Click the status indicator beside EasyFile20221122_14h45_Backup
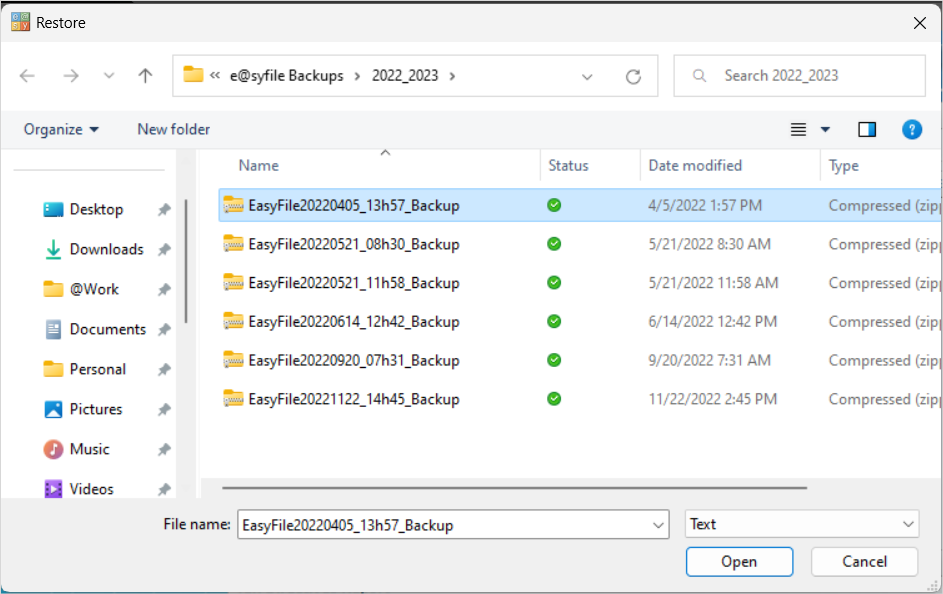The height and width of the screenshot is (594, 943). tap(553, 399)
